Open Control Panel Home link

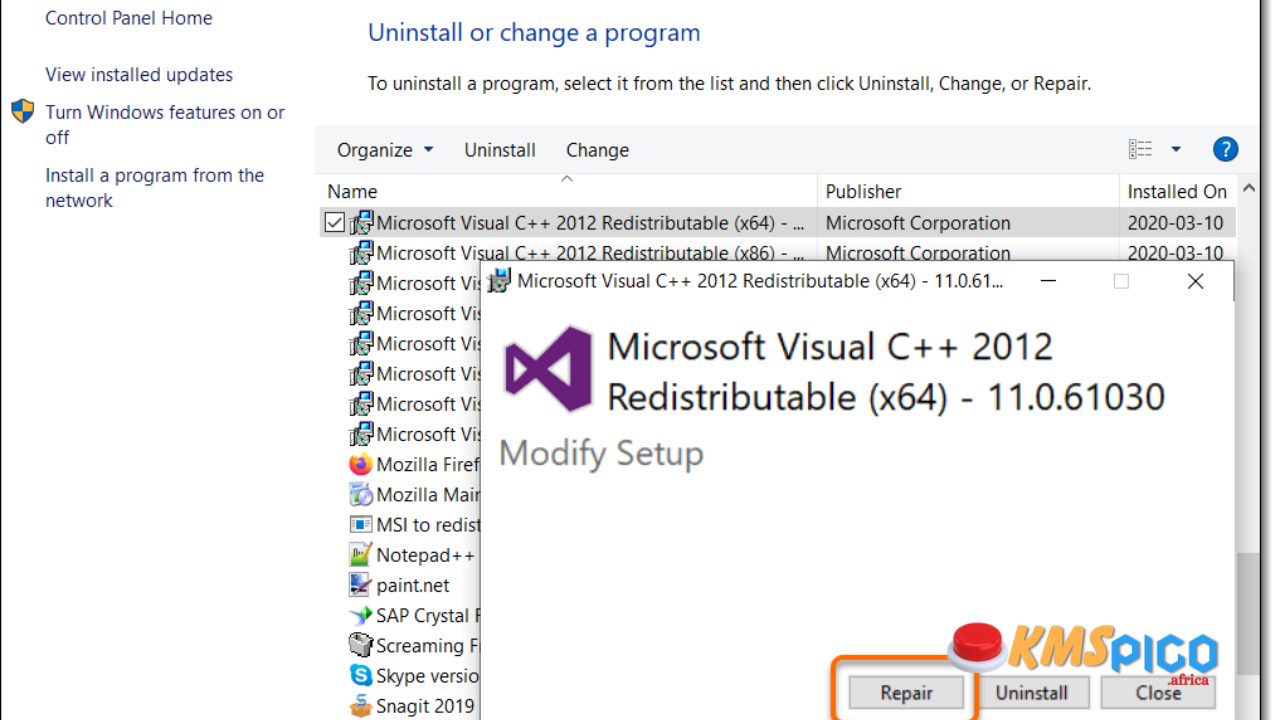[x=129, y=18]
